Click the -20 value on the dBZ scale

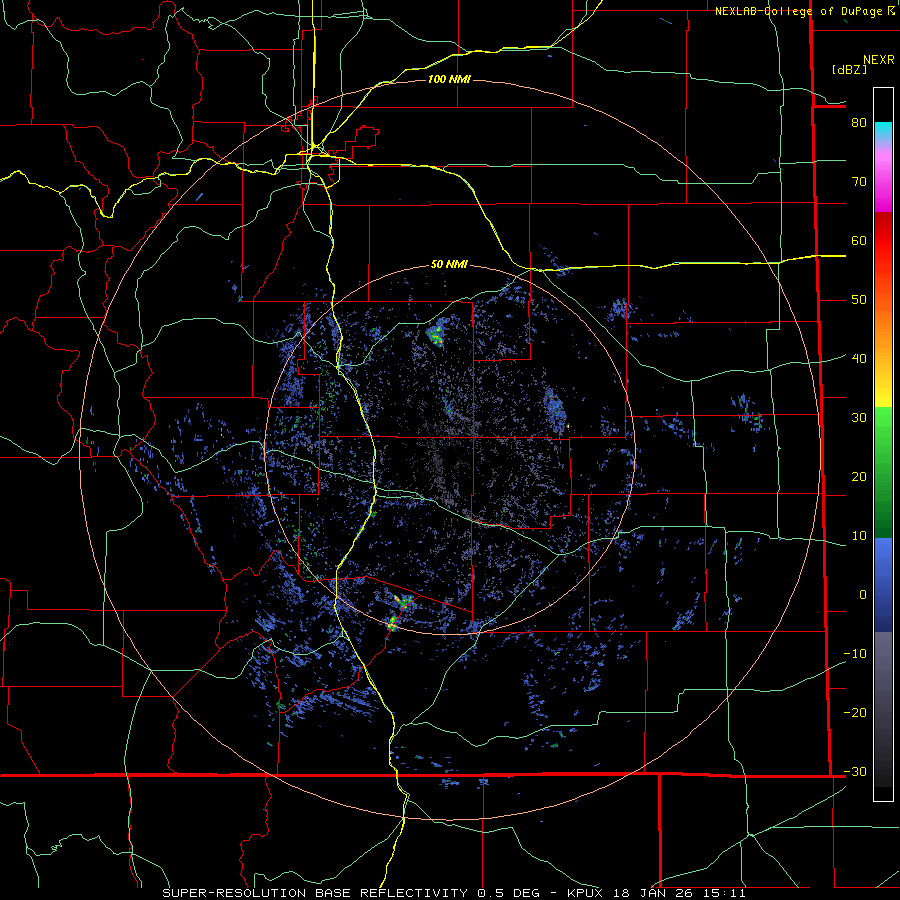[x=855, y=713]
